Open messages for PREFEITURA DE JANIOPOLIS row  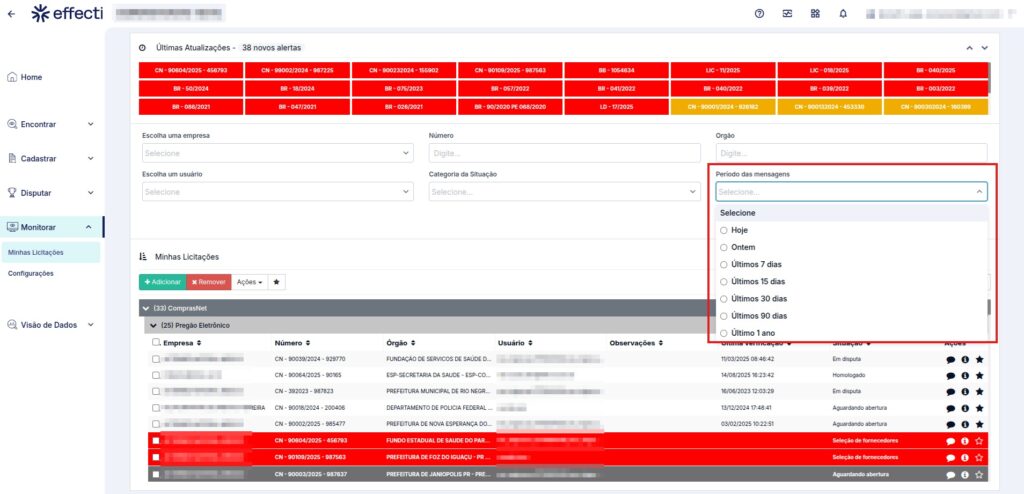coord(951,474)
